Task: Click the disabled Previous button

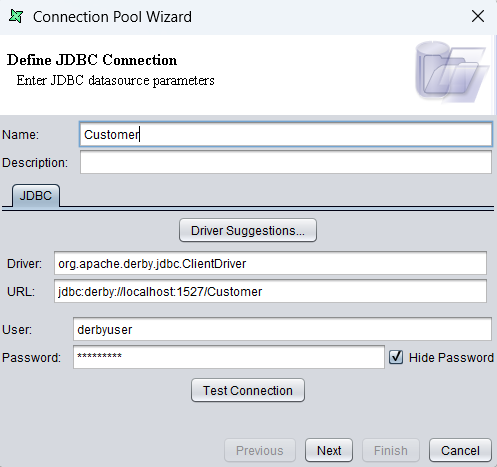Action: pyautogui.click(x=260, y=450)
